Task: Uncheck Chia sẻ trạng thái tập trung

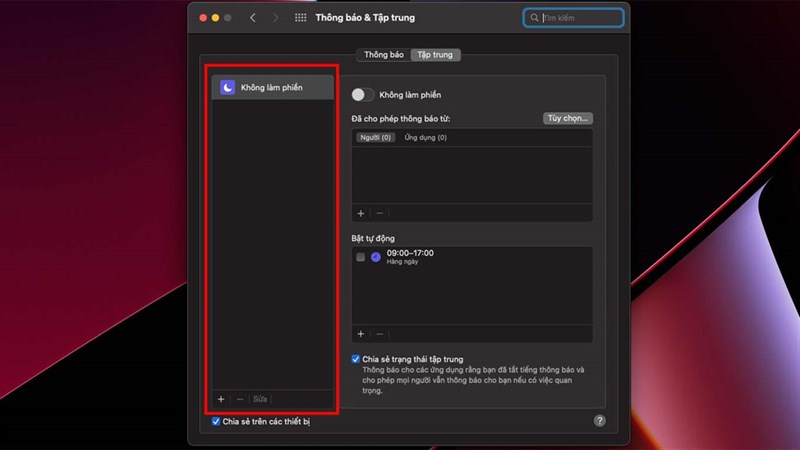Action: click(x=356, y=359)
